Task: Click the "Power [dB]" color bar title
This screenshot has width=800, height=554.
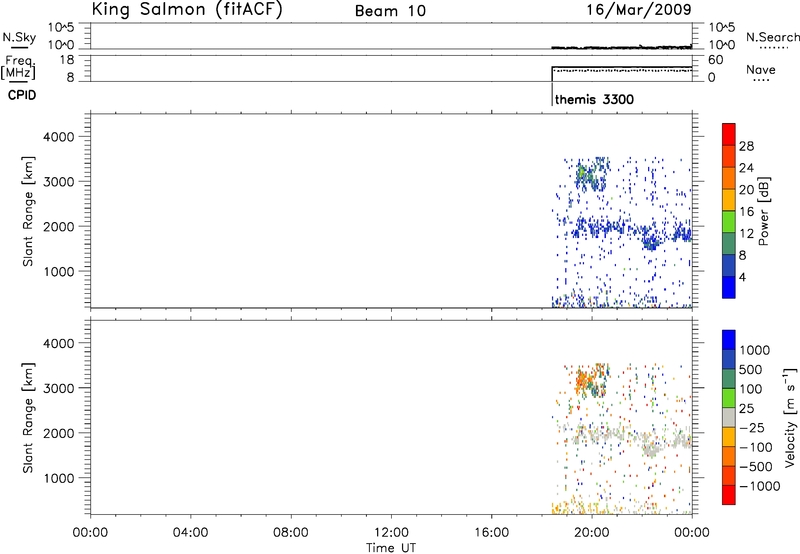Action: tap(763, 211)
